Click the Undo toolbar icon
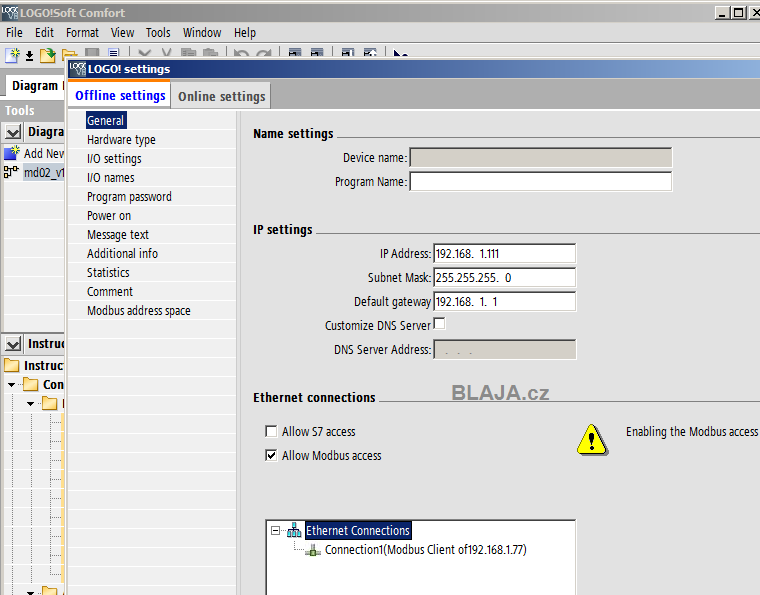The width and height of the screenshot is (760, 595). tap(241, 53)
